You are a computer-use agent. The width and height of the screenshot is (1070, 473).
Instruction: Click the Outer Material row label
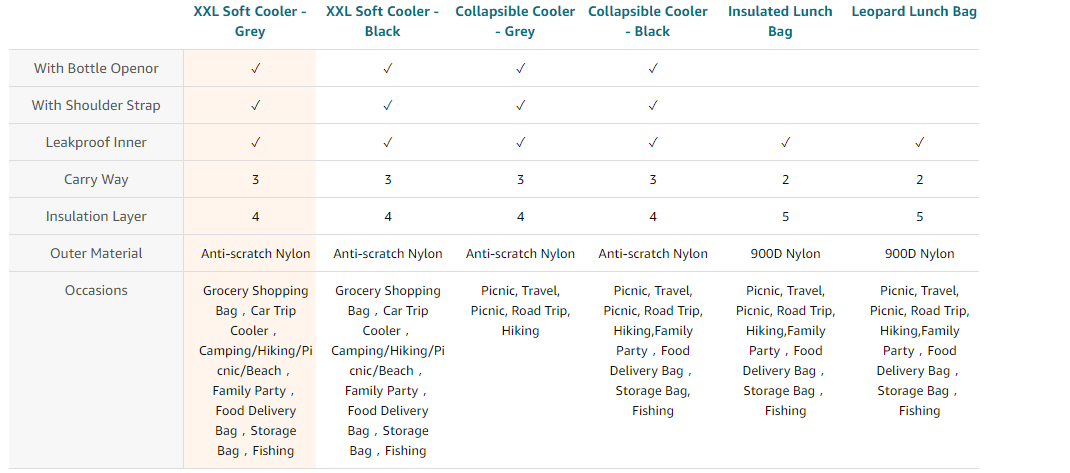(96, 253)
